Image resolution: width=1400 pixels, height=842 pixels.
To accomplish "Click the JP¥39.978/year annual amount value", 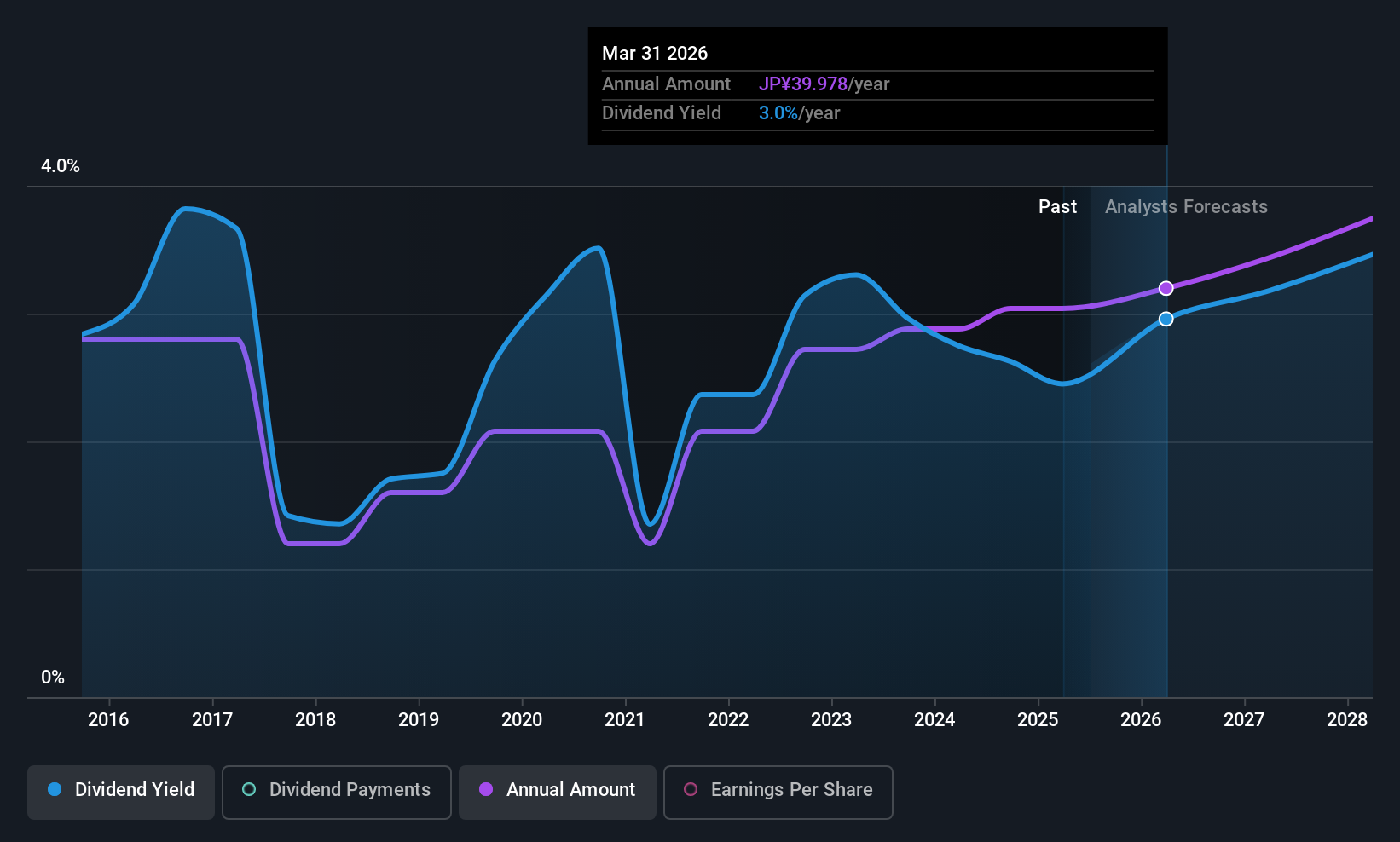I will tap(824, 84).
